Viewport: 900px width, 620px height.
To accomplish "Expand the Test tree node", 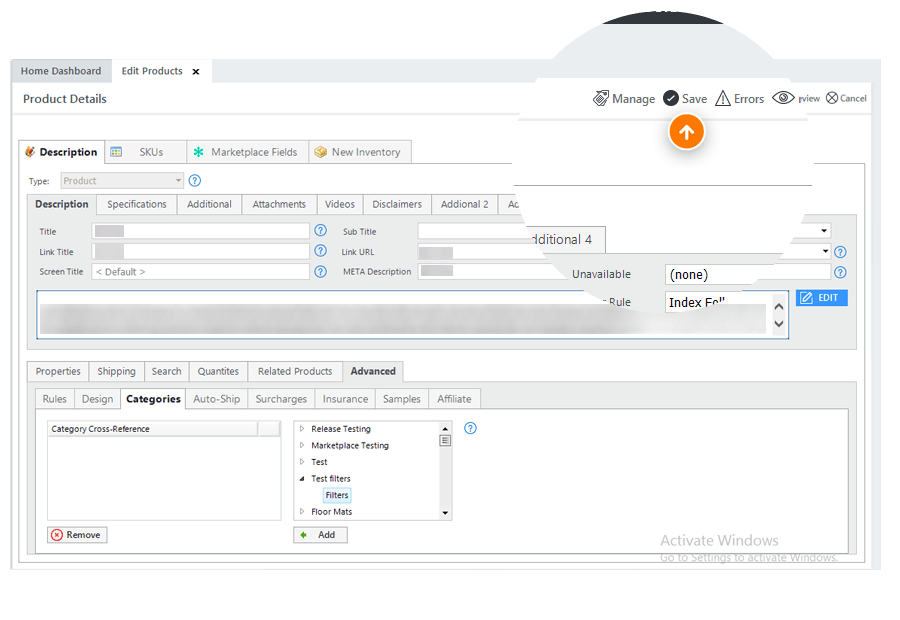I will (302, 462).
